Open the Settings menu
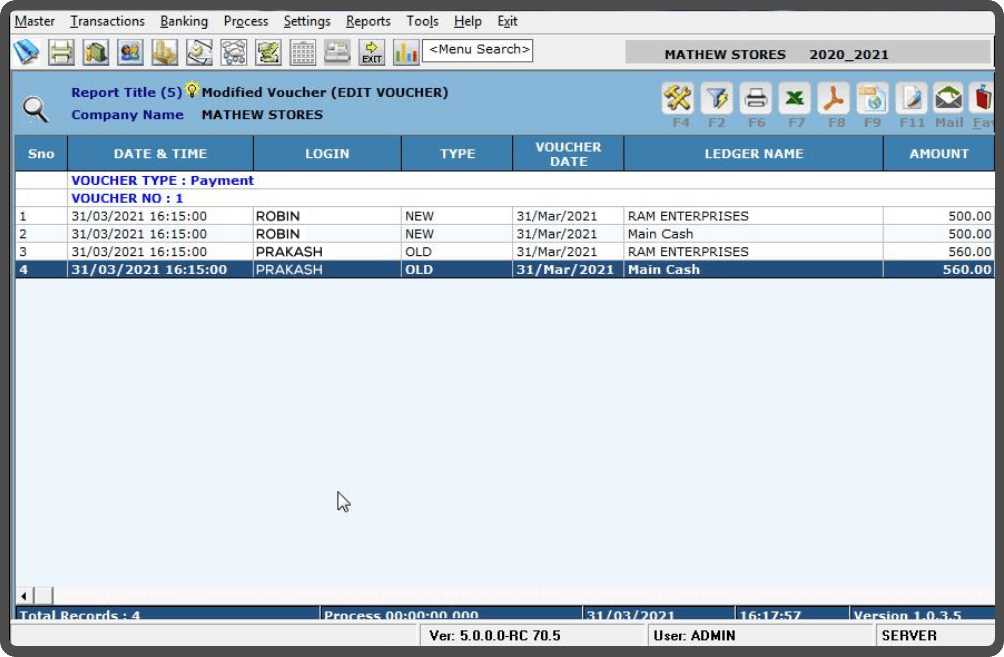The image size is (1004, 657). tap(307, 20)
